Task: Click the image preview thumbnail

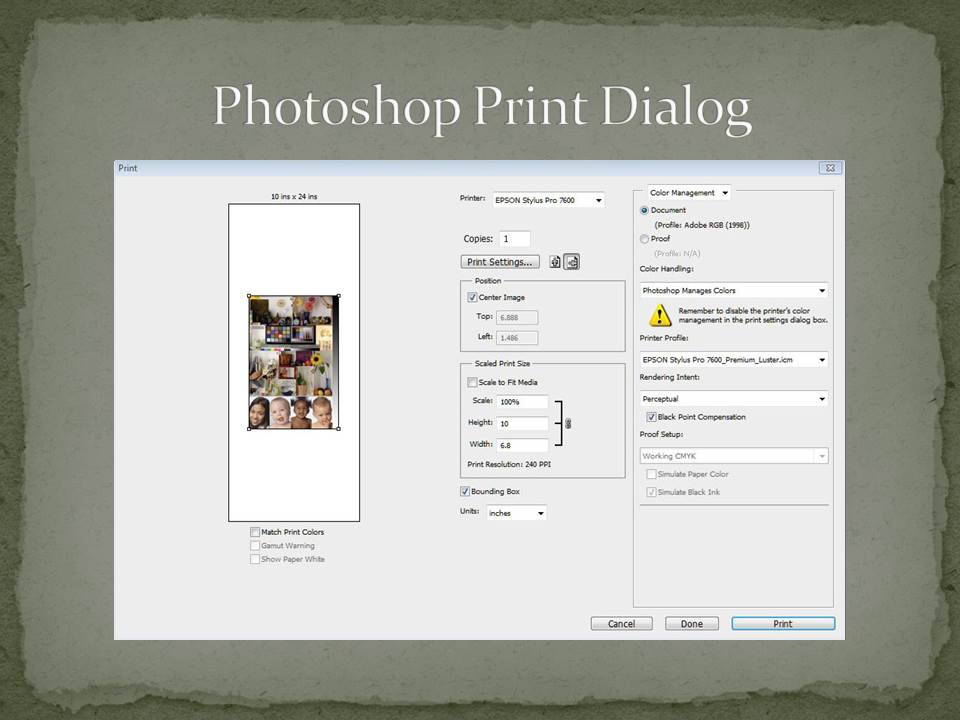Action: pos(293,362)
